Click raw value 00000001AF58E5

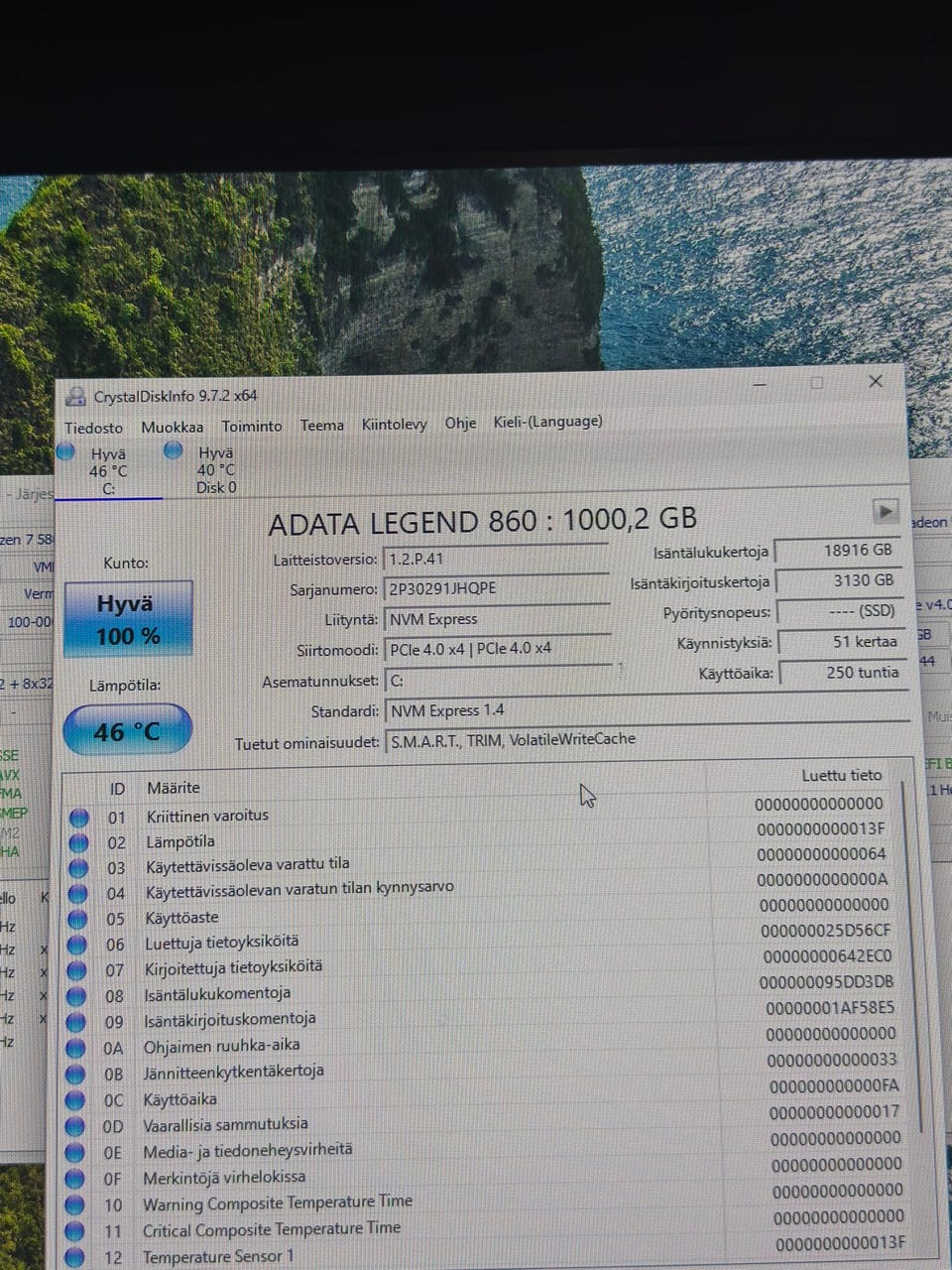(831, 1008)
